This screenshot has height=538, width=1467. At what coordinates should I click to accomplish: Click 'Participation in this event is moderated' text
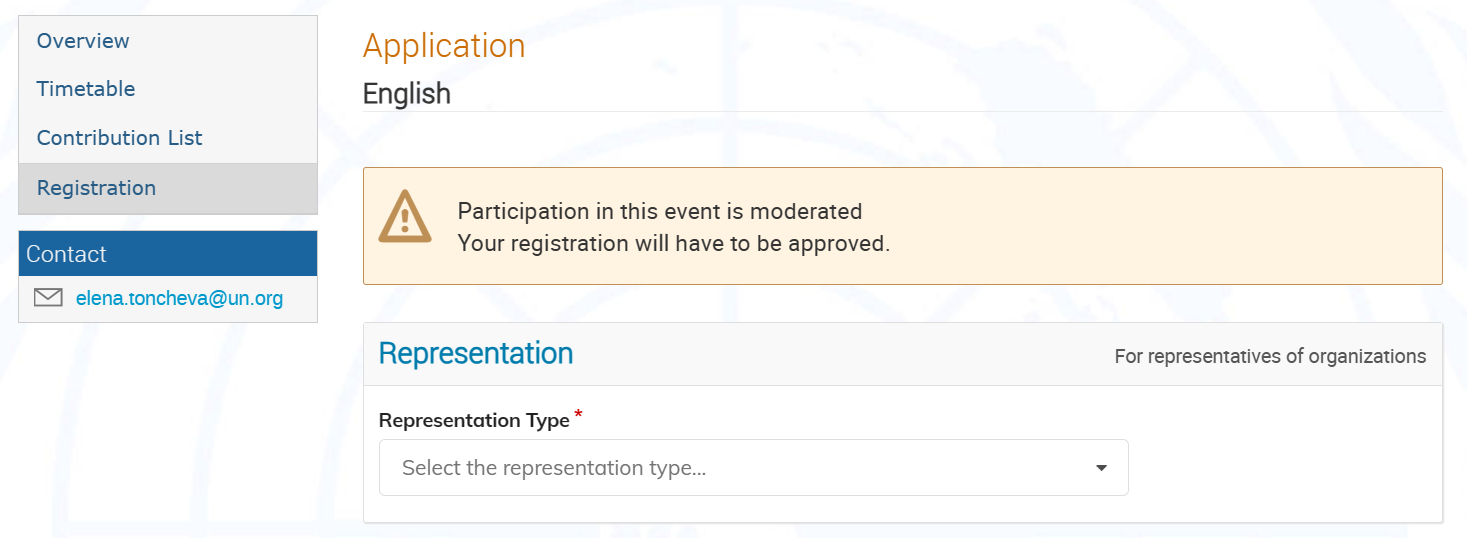660,211
